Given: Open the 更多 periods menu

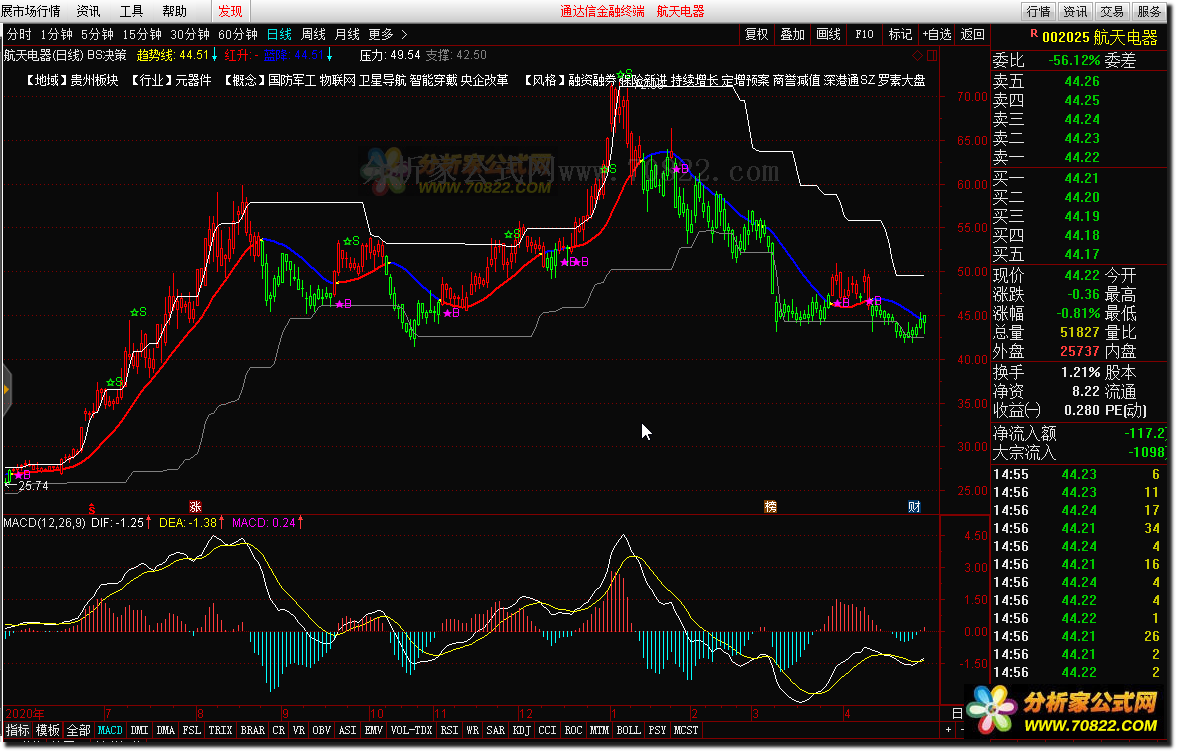Looking at the screenshot, I should coord(381,35).
